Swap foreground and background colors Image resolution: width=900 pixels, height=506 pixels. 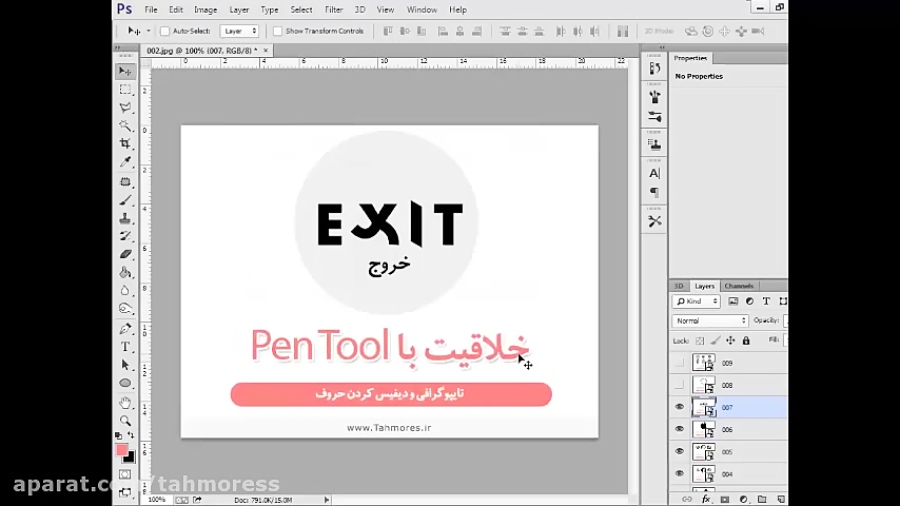[131, 435]
